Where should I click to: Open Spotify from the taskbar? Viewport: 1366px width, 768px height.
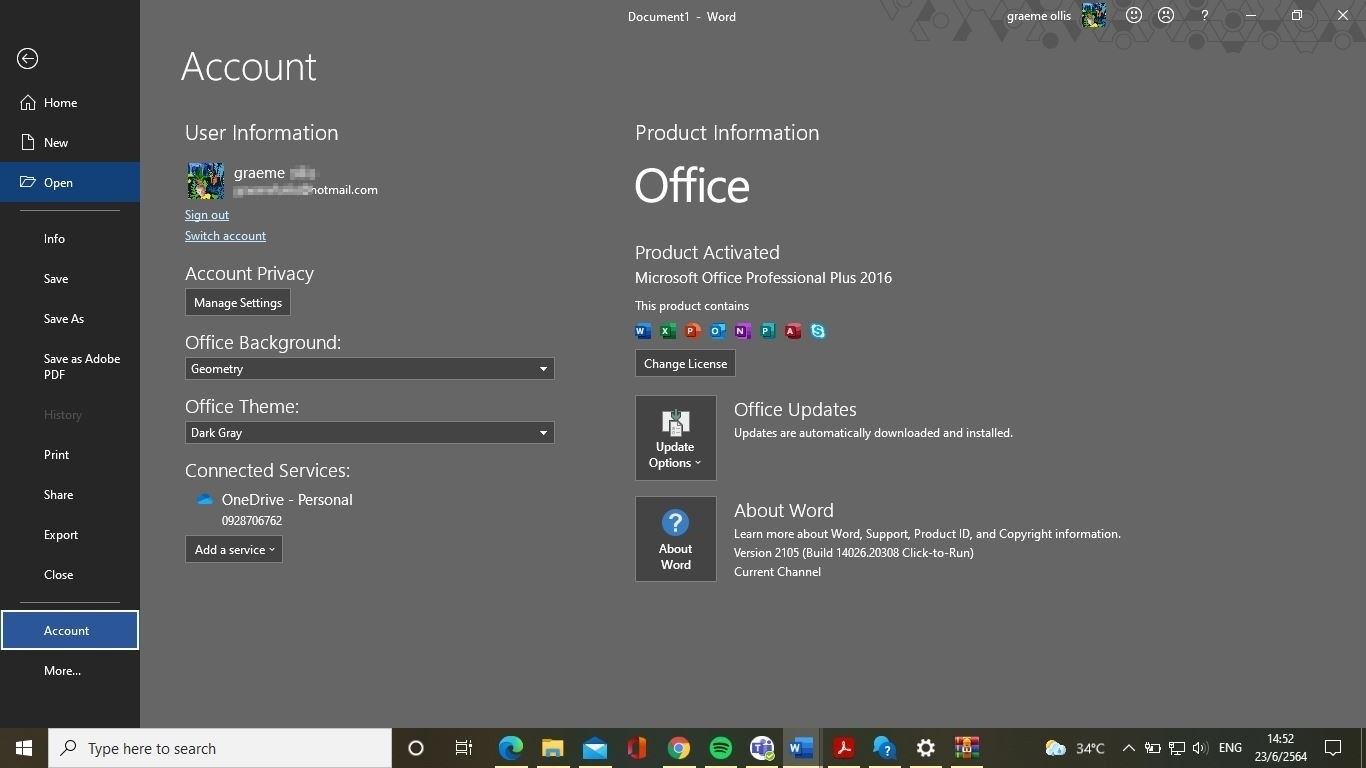pyautogui.click(x=720, y=748)
